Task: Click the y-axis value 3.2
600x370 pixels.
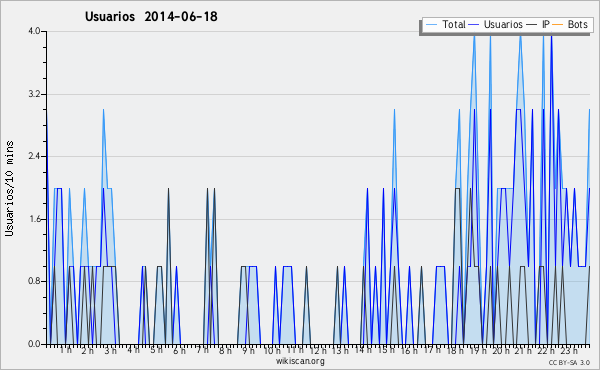Action: (34, 94)
